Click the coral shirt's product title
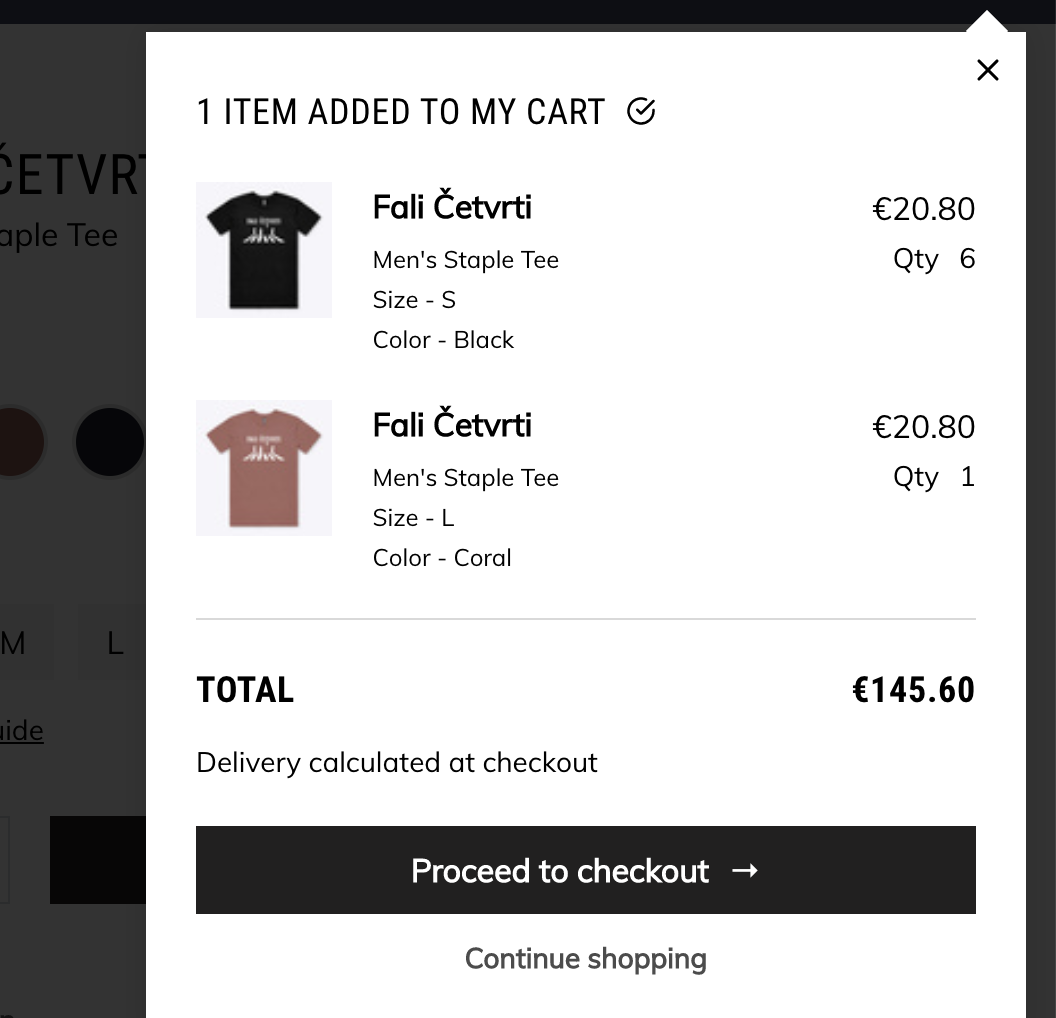The width and height of the screenshot is (1056, 1018). coord(451,425)
